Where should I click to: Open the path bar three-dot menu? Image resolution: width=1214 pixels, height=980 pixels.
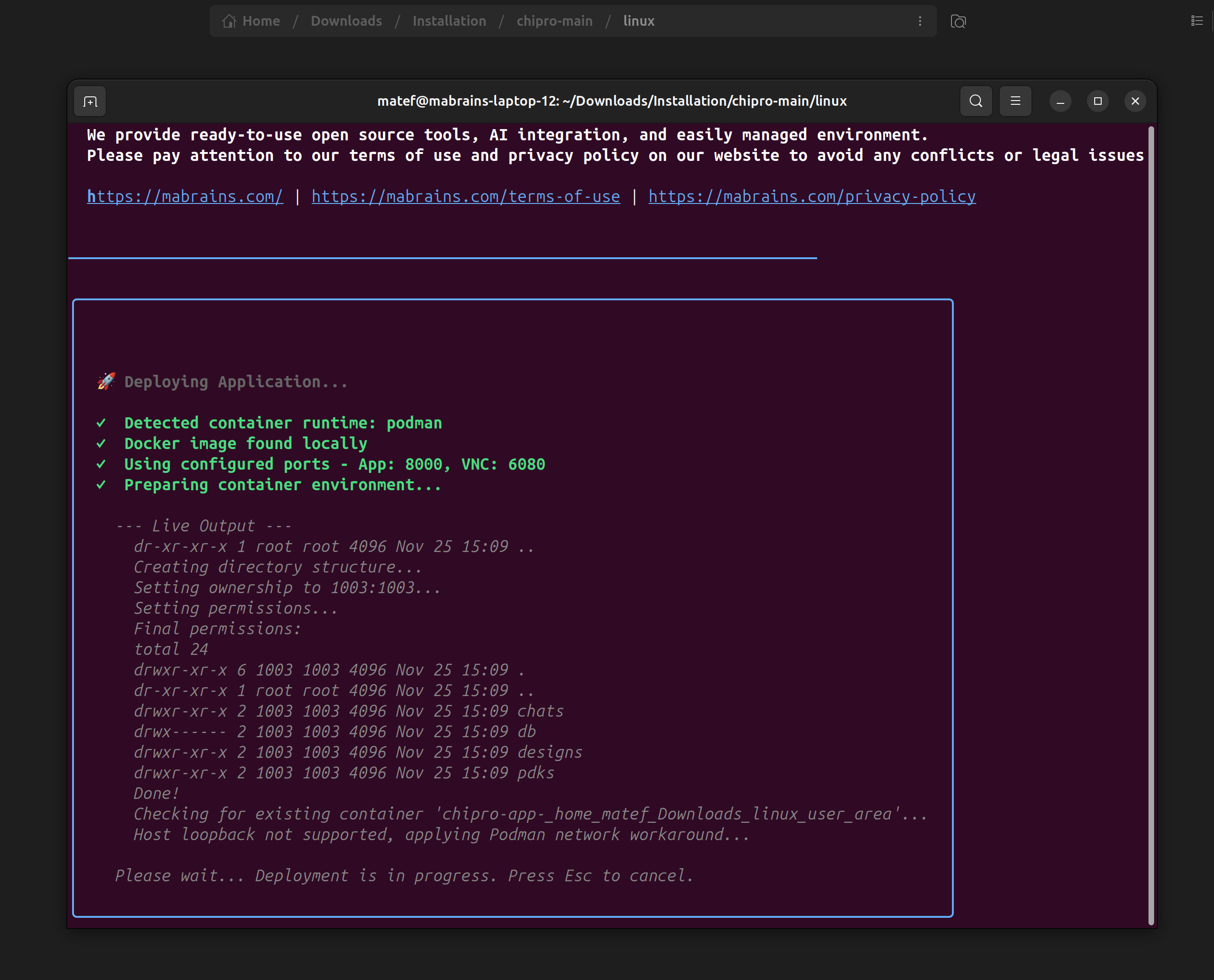pos(920,21)
